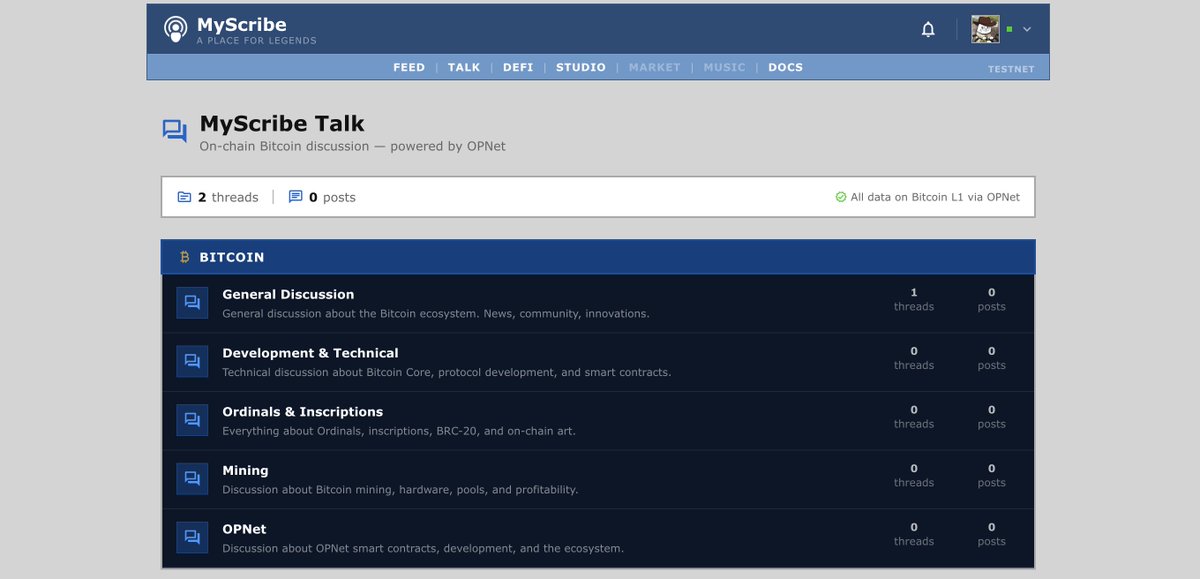Image resolution: width=1200 pixels, height=579 pixels.
Task: Switch to the DEFI tab
Action: [518, 67]
